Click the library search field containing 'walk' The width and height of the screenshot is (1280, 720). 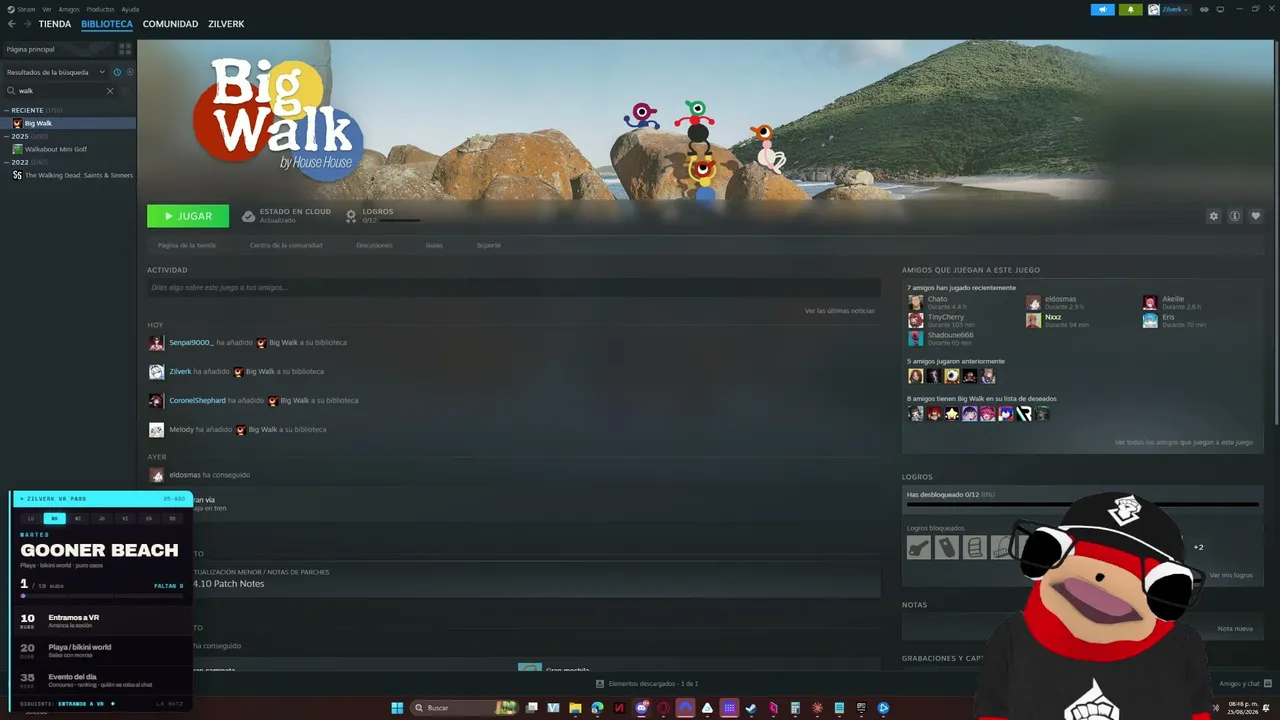pos(60,91)
